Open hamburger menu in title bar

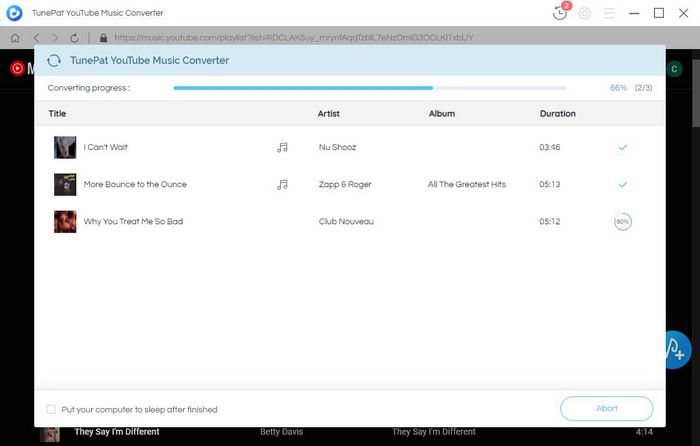609,13
